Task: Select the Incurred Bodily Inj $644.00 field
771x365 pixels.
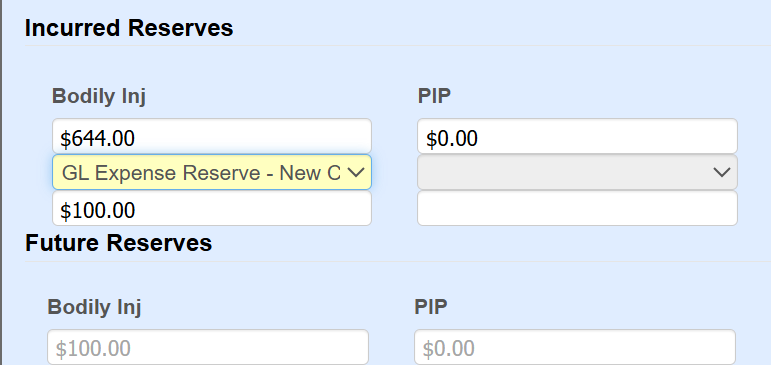Action: click(212, 136)
